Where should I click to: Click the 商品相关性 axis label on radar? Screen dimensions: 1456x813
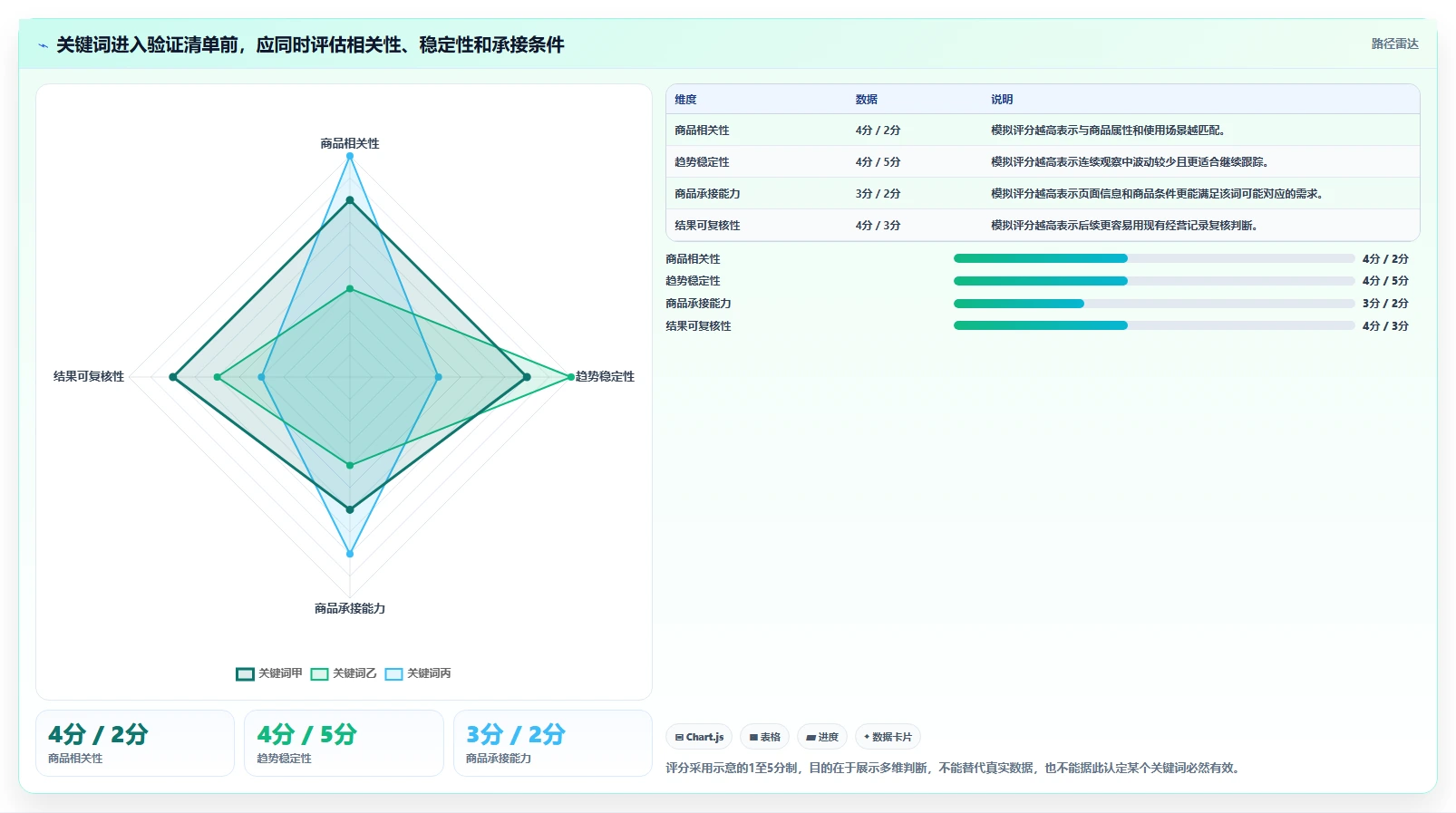350,143
